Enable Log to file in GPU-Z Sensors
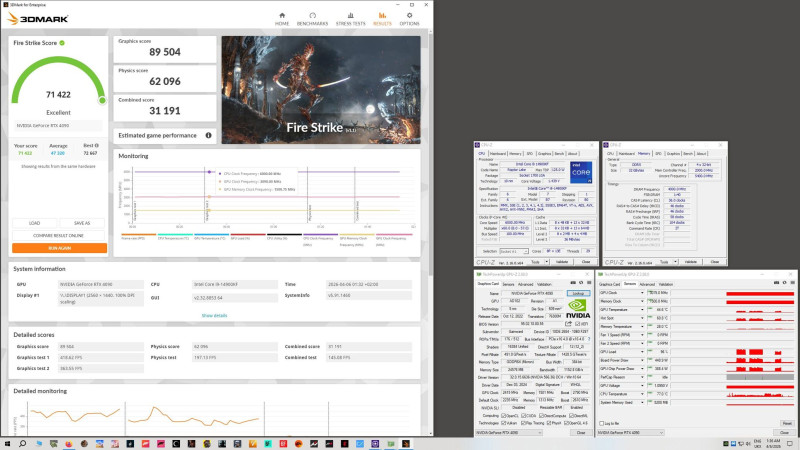 pos(602,423)
